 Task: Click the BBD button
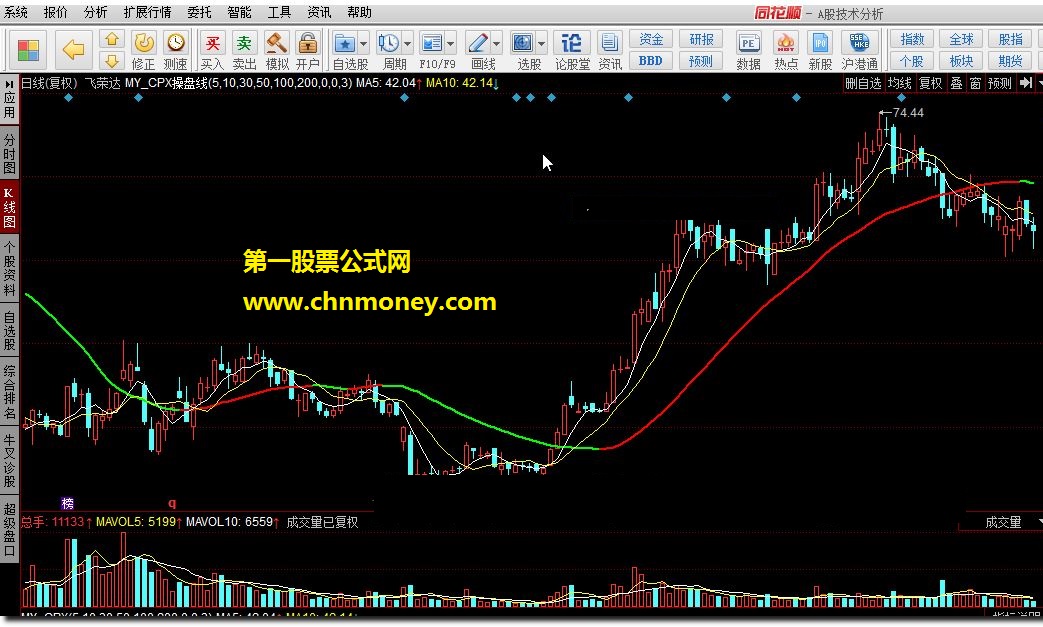651,61
